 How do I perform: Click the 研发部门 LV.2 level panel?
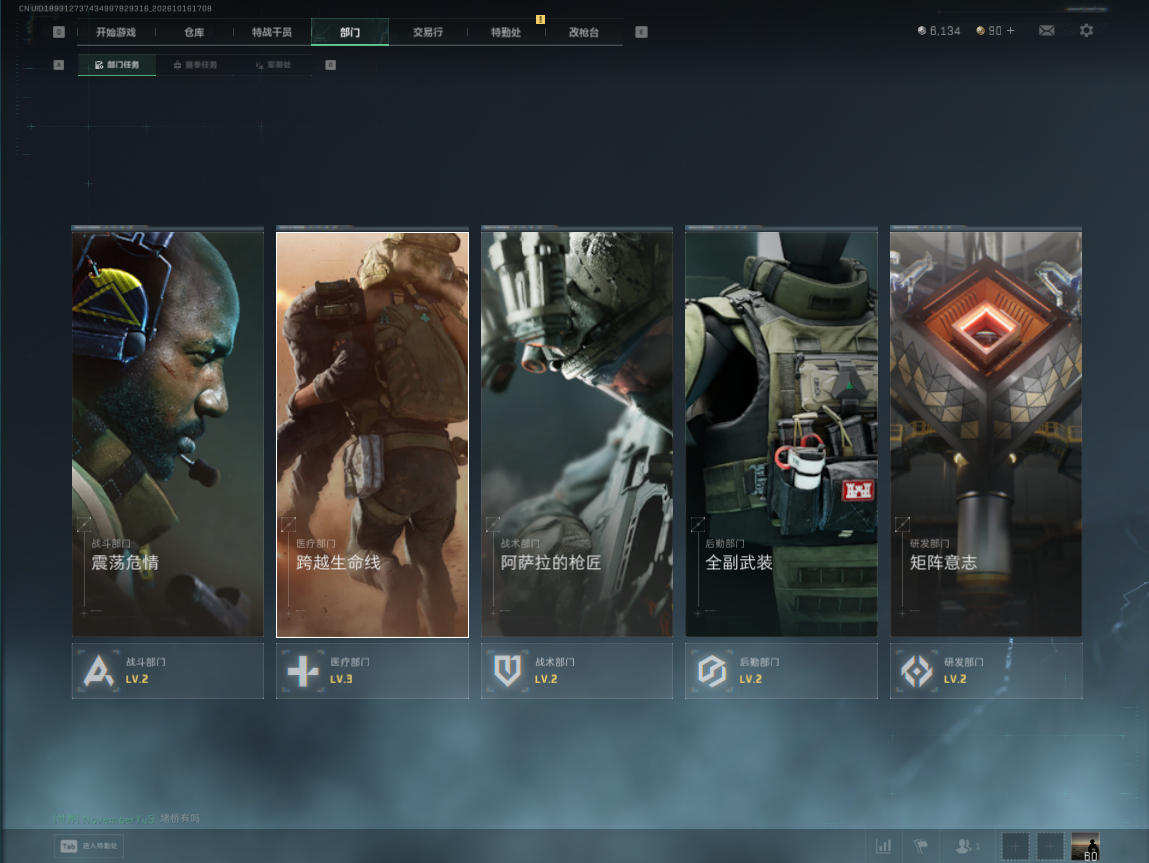(986, 670)
